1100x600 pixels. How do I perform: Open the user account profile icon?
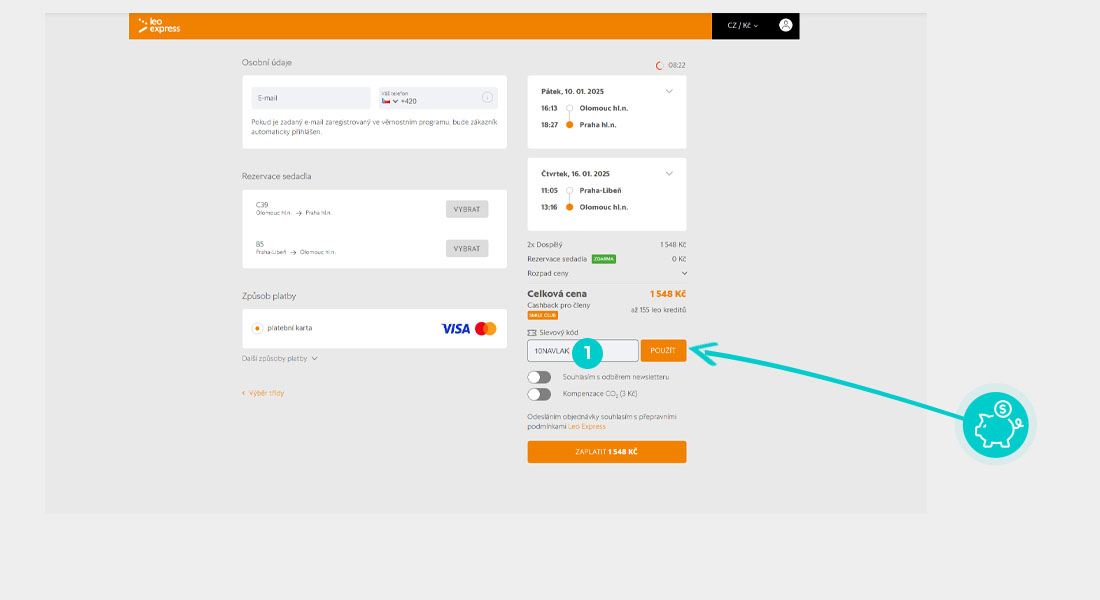point(785,25)
